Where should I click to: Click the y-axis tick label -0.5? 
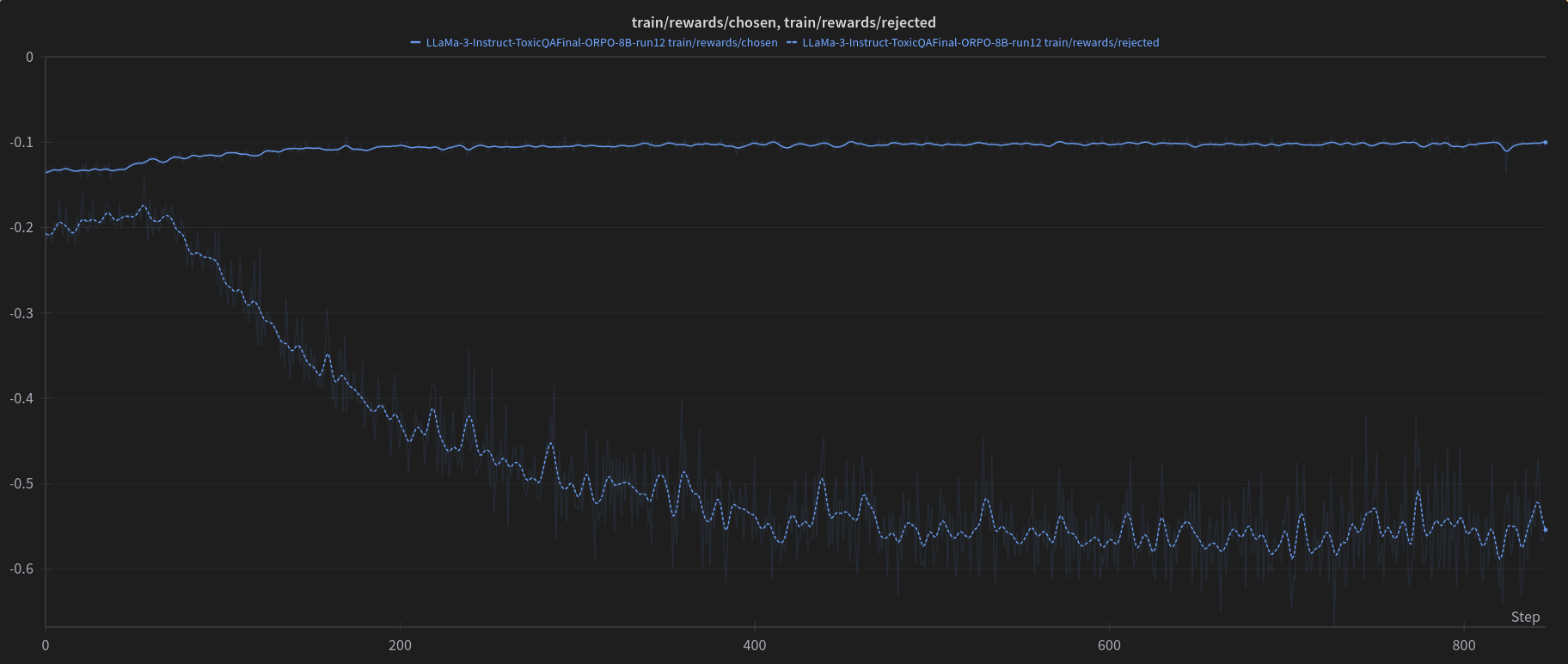[21, 483]
